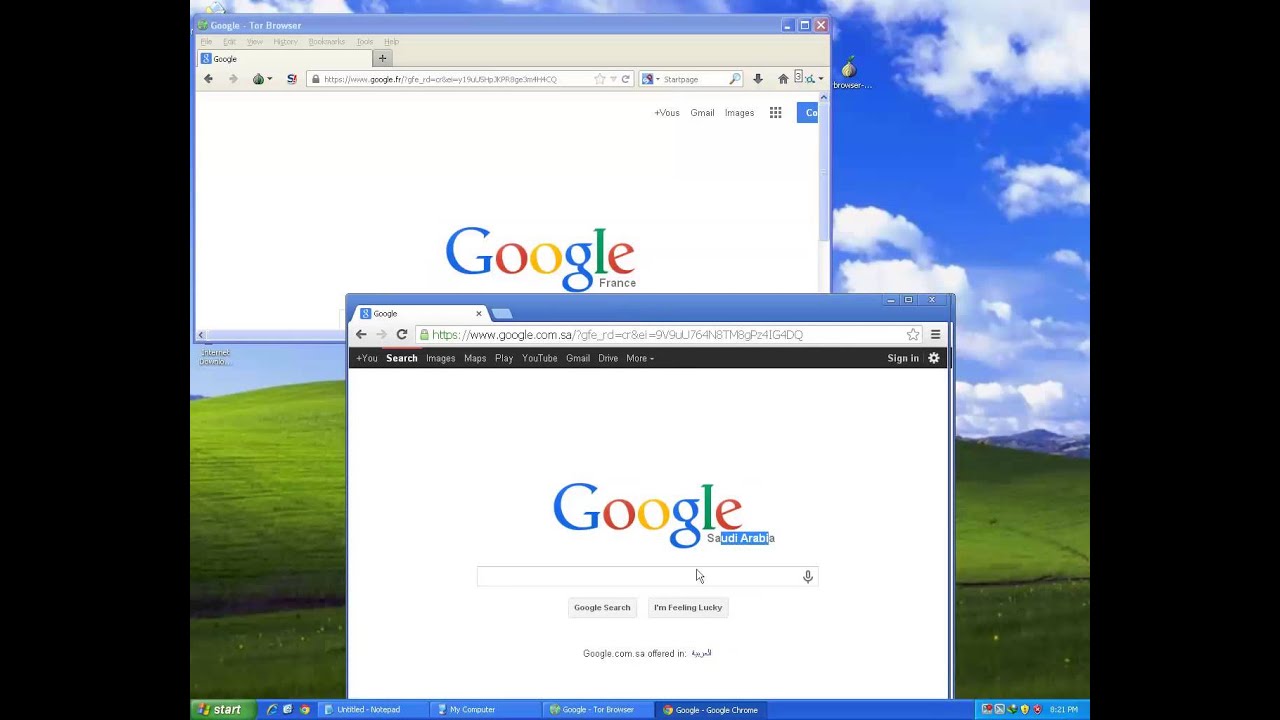The width and height of the screenshot is (1280, 720).
Task: Open the new tab plus button in Tor Browser
Action: point(382,58)
